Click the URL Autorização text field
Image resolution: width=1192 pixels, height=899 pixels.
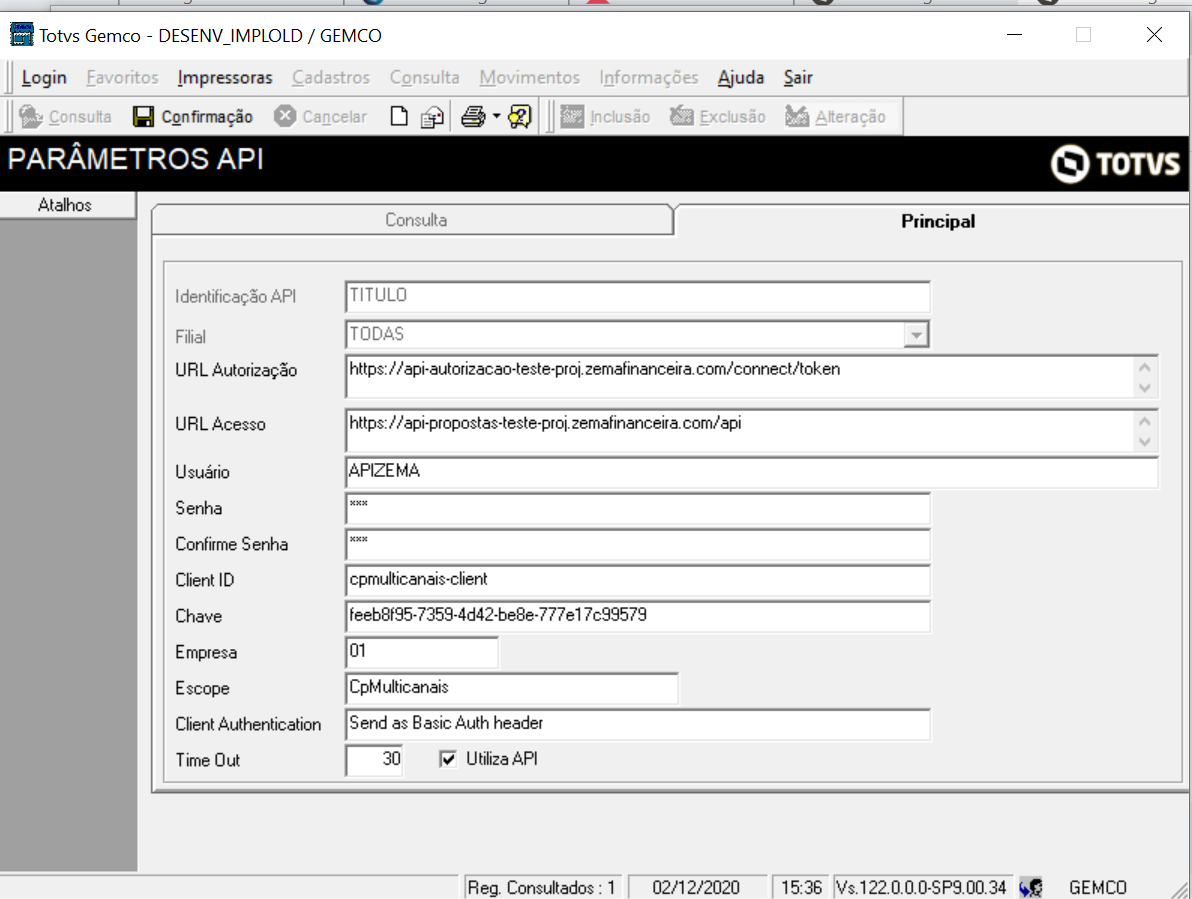tap(751, 376)
